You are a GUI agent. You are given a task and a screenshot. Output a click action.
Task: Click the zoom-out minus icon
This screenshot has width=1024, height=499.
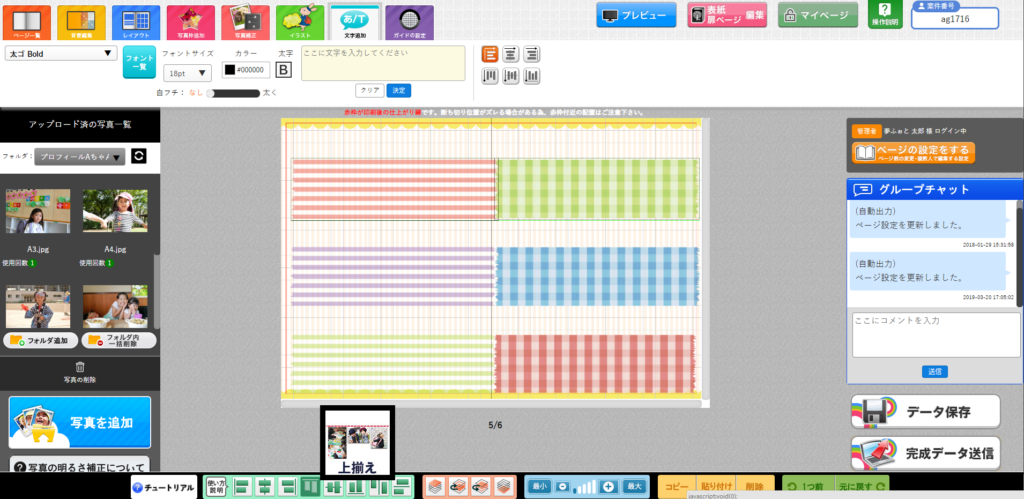pyautogui.click(x=563, y=486)
